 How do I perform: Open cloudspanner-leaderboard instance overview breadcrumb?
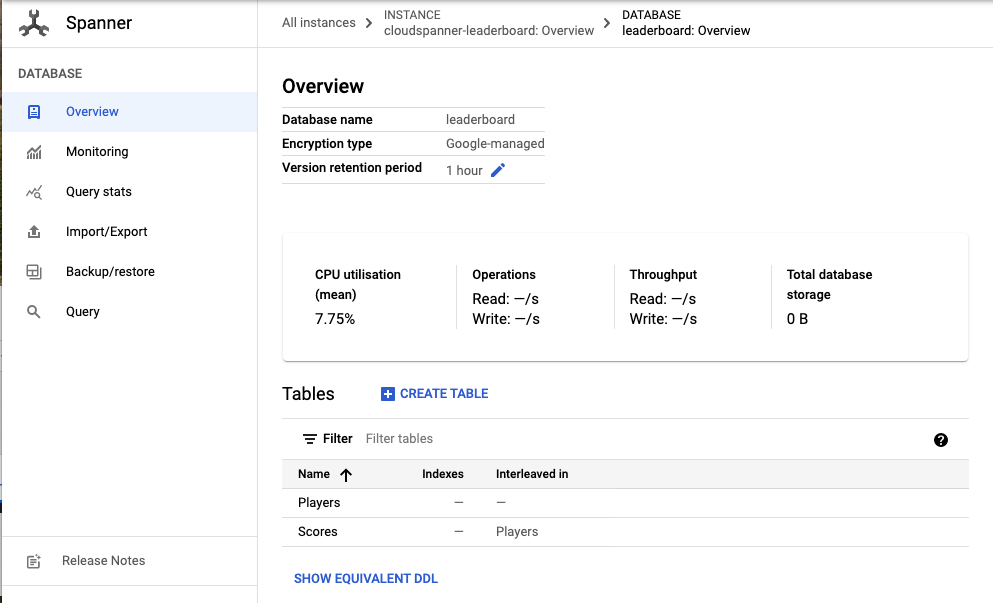click(x=489, y=30)
